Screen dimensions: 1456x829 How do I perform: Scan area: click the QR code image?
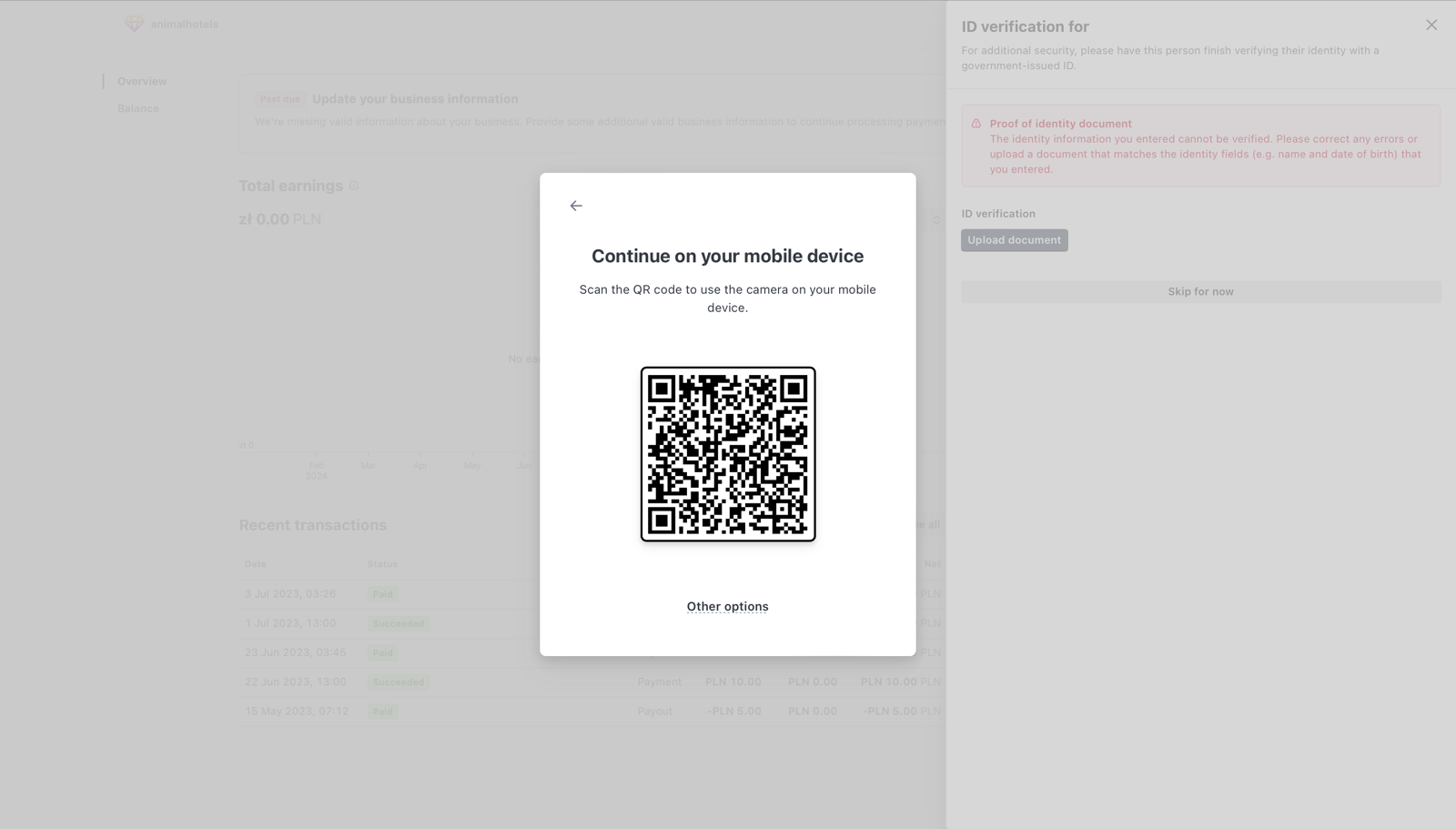click(728, 454)
